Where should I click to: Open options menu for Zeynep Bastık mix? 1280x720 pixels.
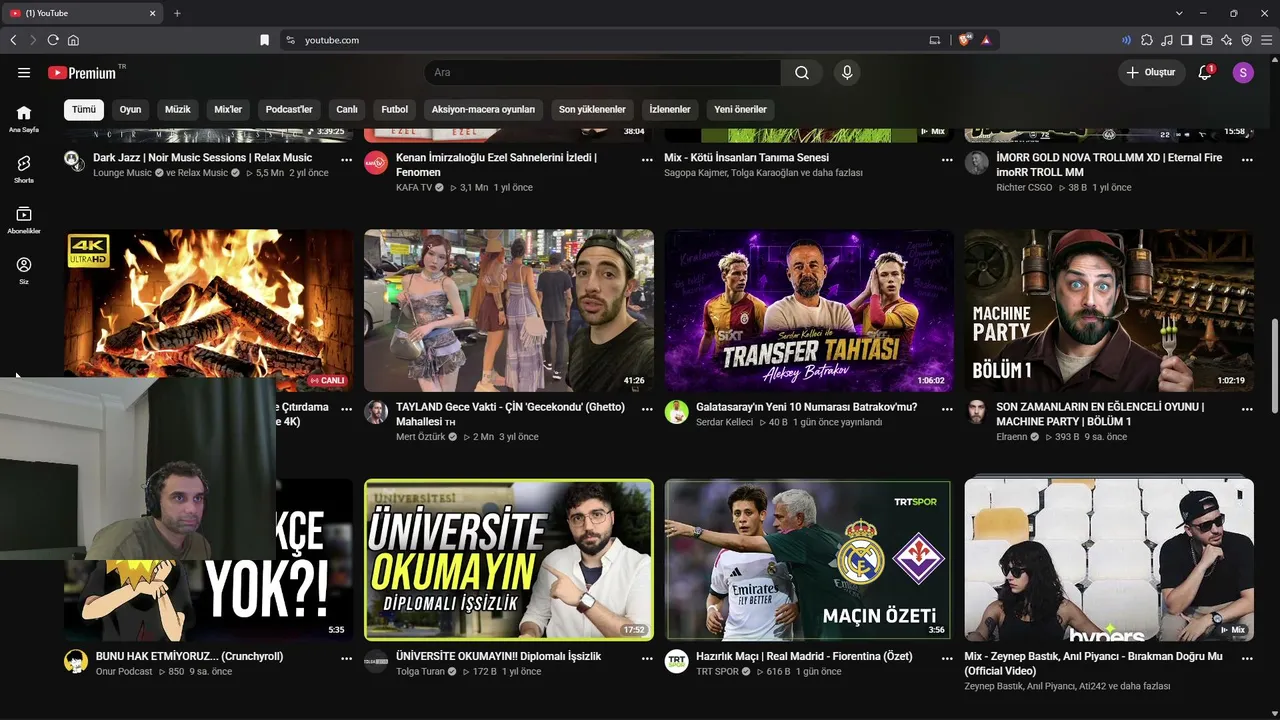tap(1247, 658)
